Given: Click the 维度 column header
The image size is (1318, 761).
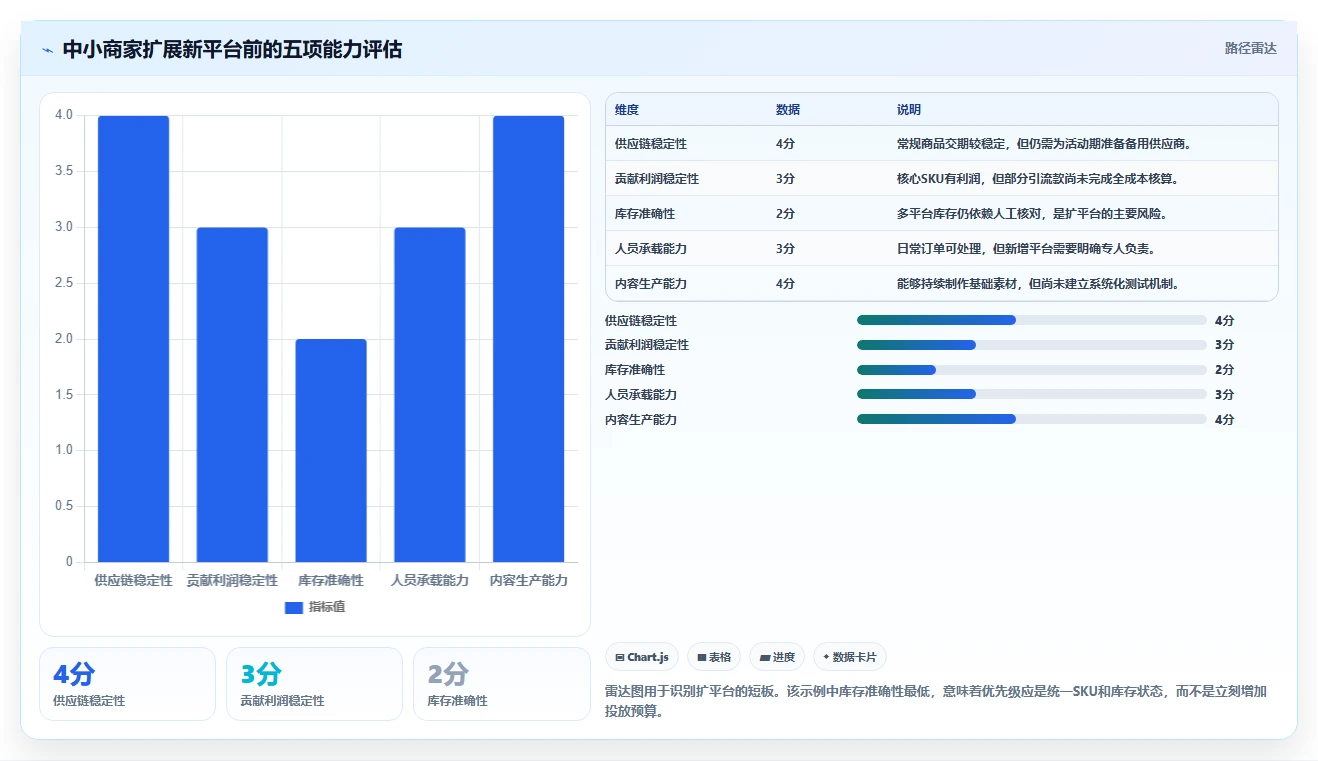Looking at the screenshot, I should click(x=627, y=110).
